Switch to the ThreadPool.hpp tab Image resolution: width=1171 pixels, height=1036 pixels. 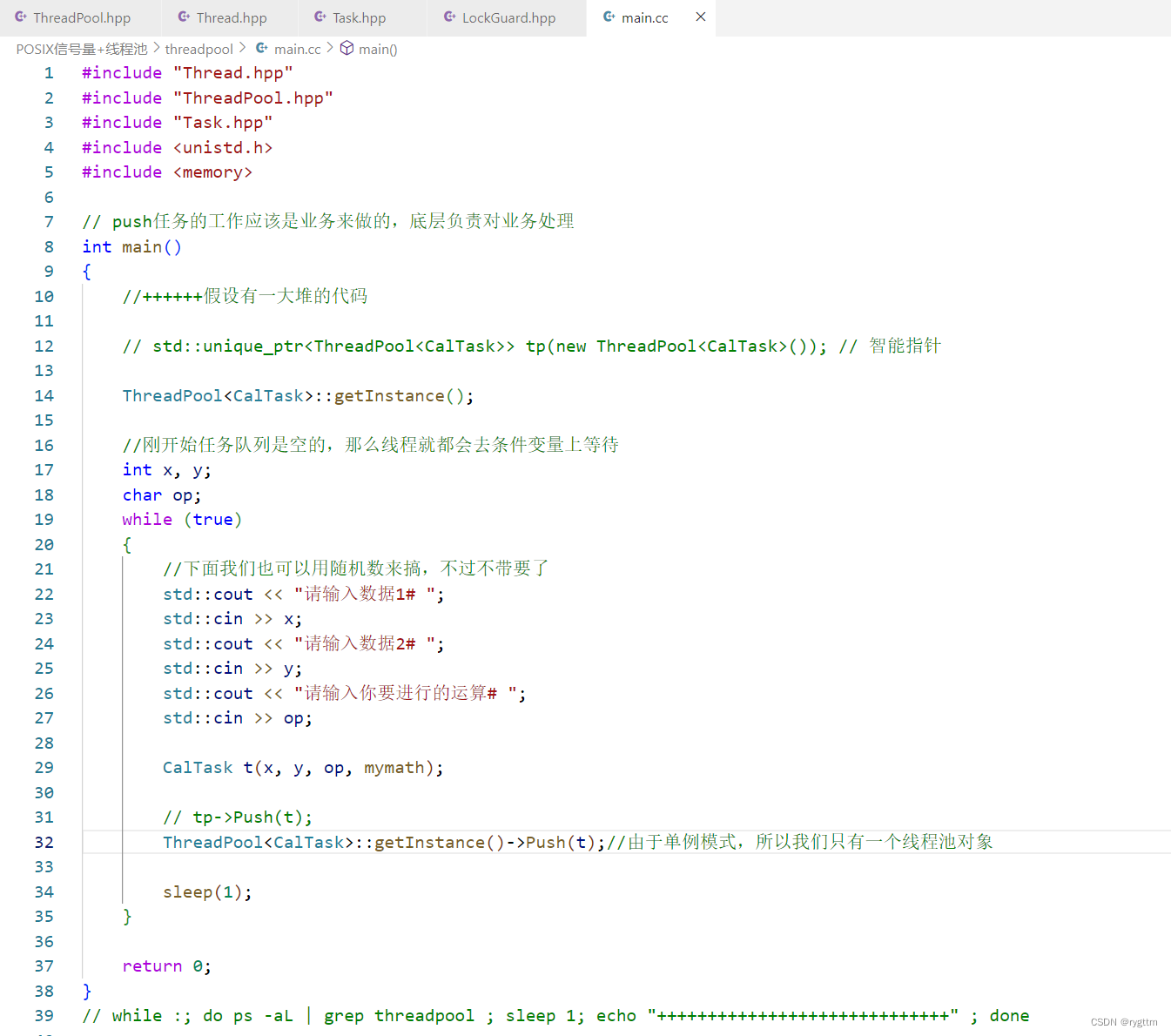point(80,17)
